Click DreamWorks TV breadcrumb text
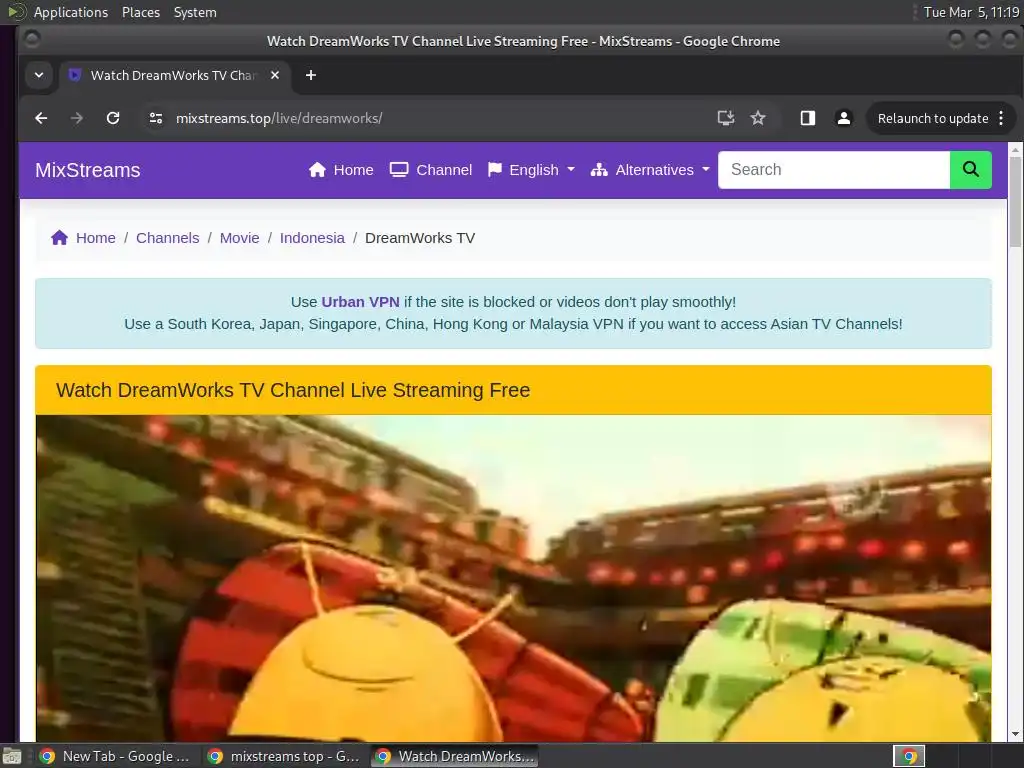 coord(420,238)
